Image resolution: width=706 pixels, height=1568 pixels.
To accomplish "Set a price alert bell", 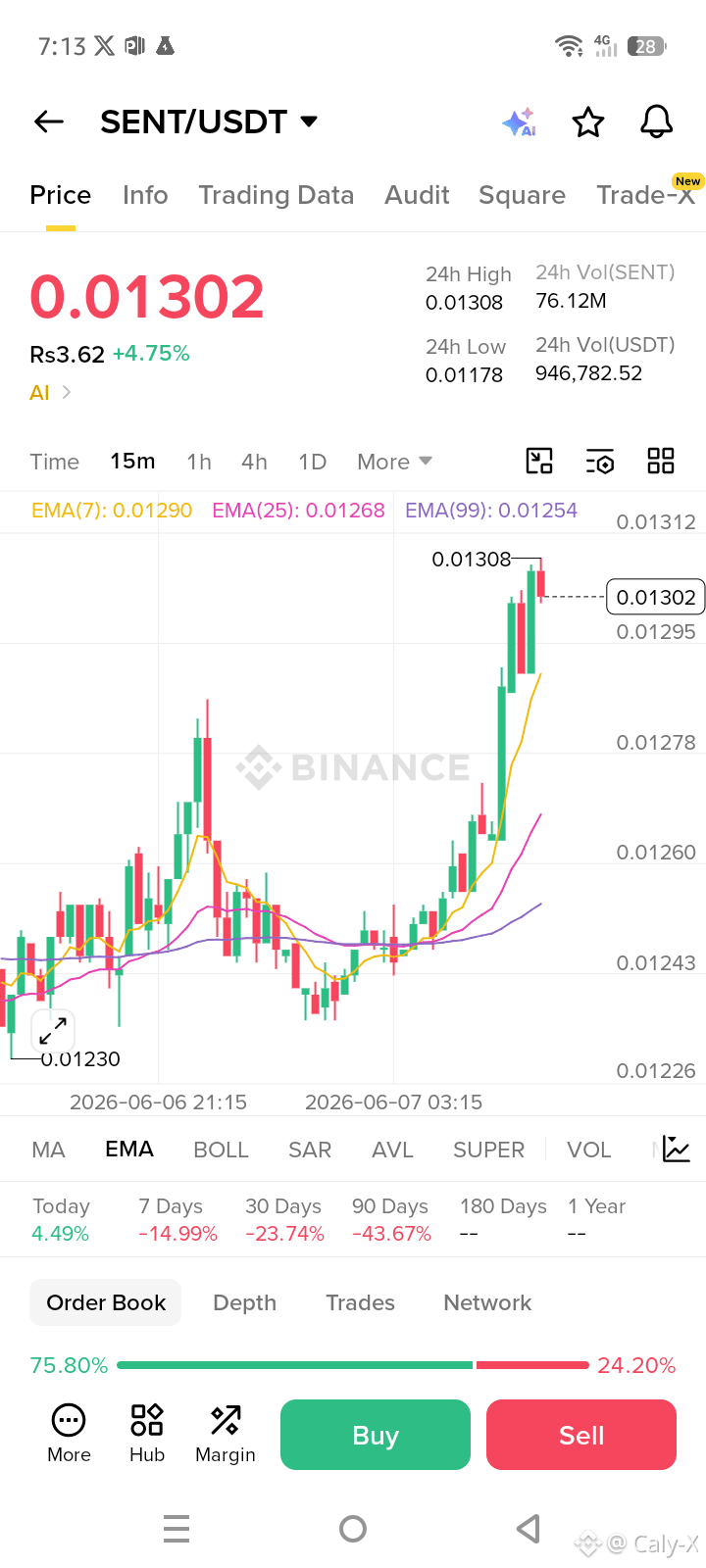I will 657,122.
